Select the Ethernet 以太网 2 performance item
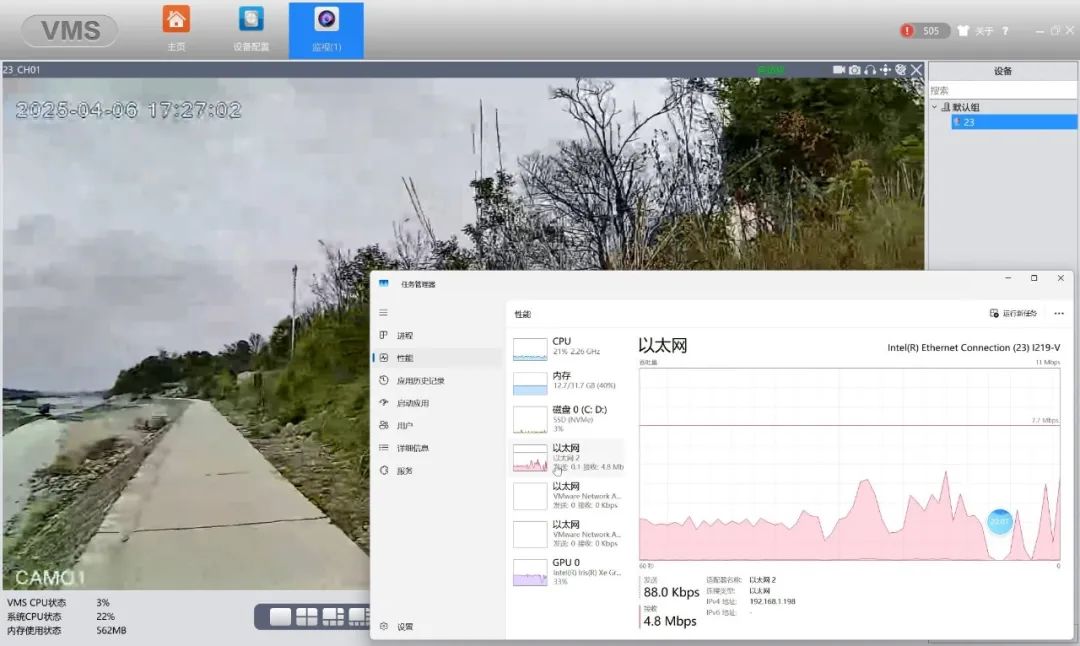 (x=568, y=457)
